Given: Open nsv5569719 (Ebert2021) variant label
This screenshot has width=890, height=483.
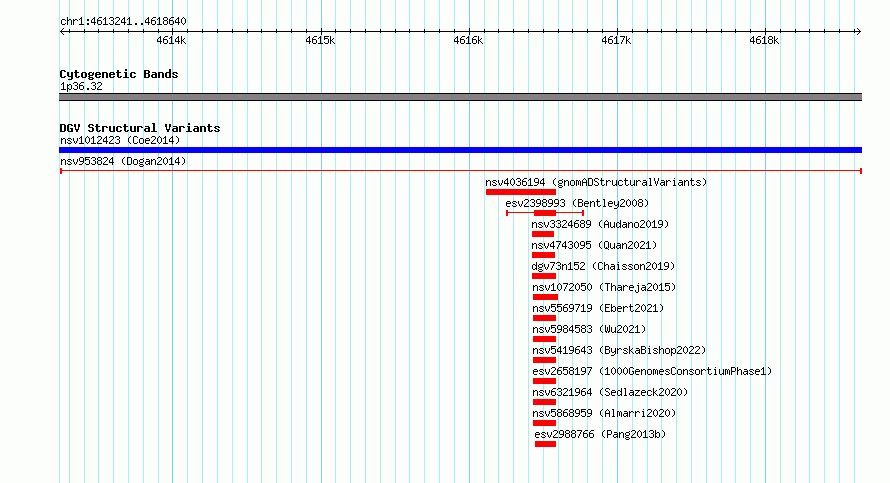Looking at the screenshot, I should tap(598, 308).
